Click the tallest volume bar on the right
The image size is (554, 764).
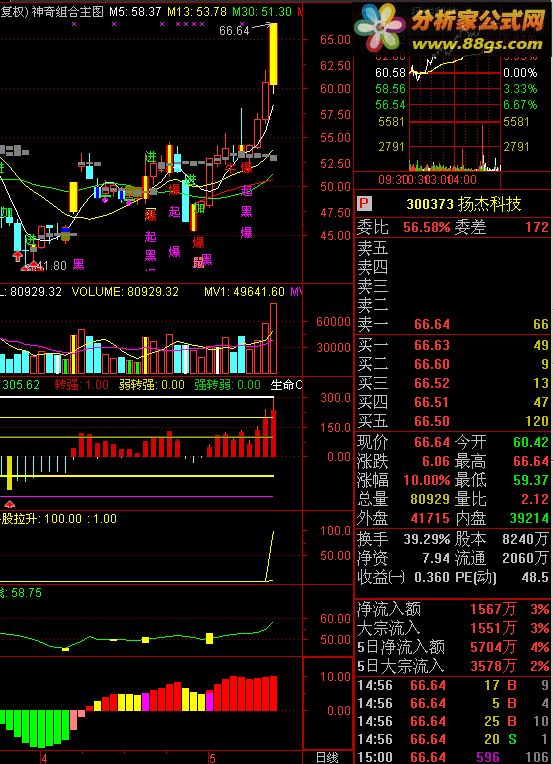(x=273, y=338)
